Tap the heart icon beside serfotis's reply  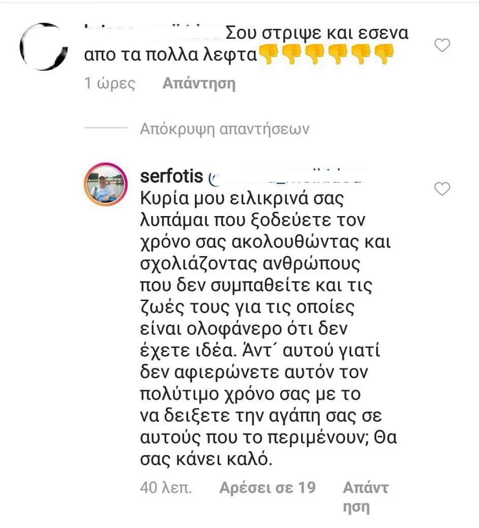[x=442, y=189]
